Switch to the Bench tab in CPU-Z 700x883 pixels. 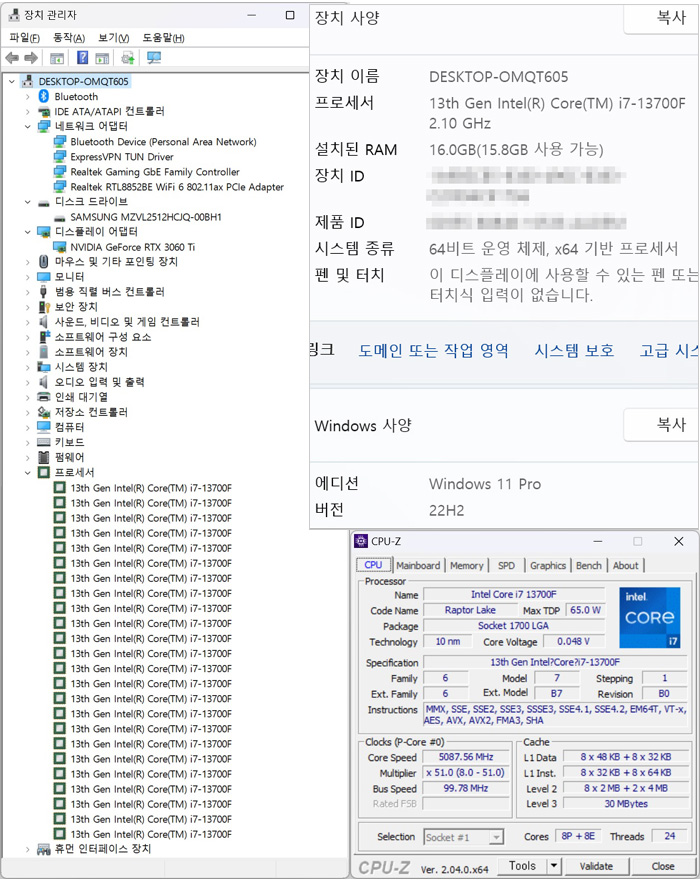(x=588, y=565)
